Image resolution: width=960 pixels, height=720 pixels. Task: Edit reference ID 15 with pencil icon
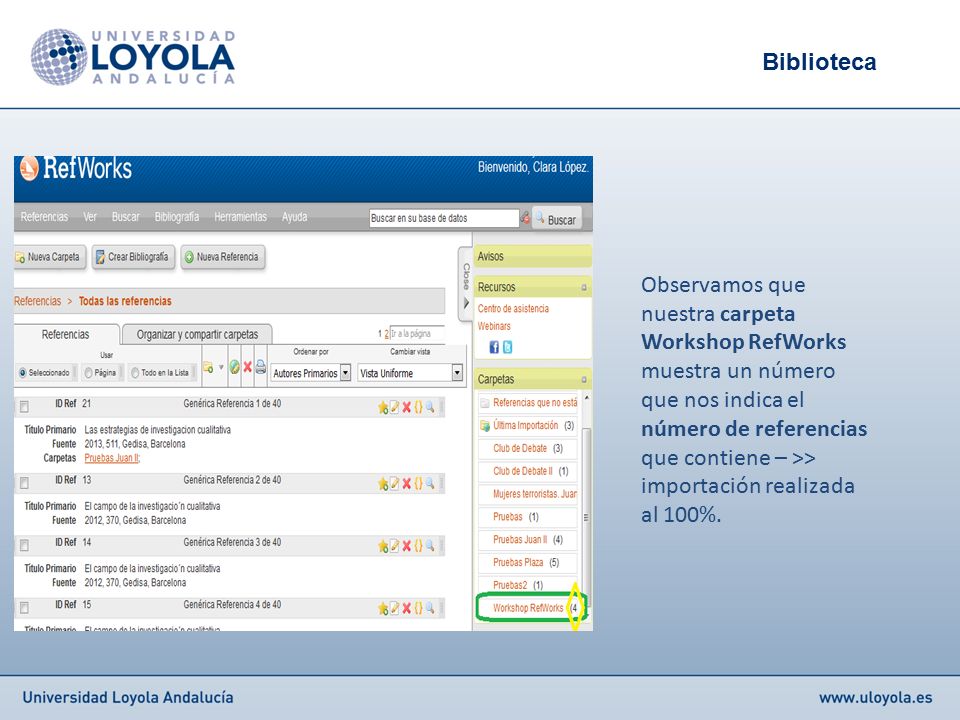click(395, 608)
